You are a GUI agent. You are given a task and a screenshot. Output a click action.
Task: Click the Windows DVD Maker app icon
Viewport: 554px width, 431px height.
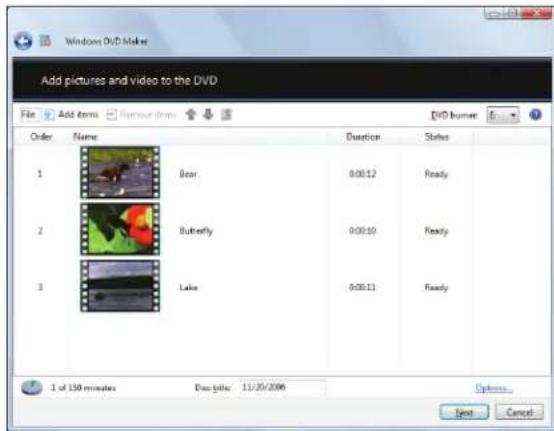point(45,41)
